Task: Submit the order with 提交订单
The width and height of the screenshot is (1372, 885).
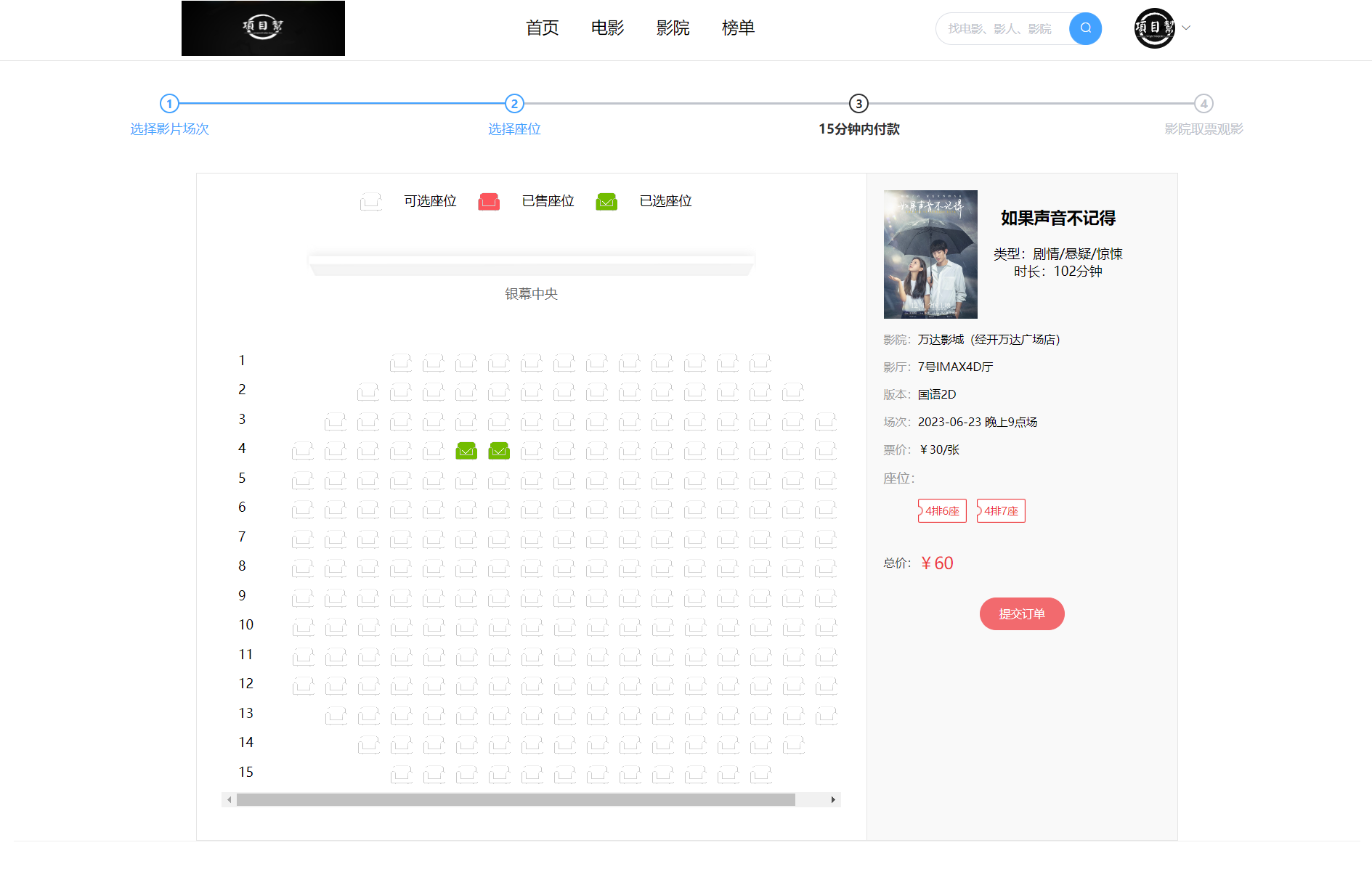Action: pos(1022,614)
